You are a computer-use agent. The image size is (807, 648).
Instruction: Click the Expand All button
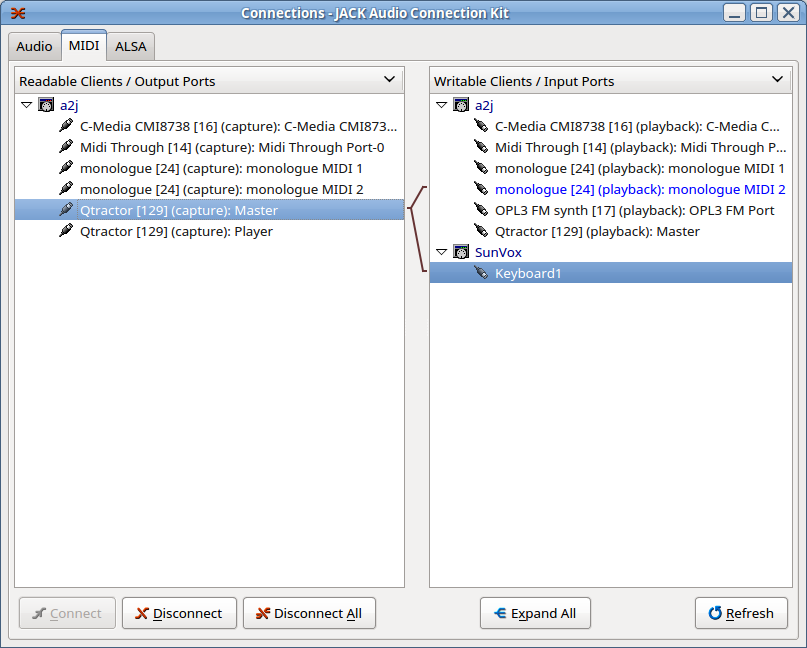coord(535,613)
